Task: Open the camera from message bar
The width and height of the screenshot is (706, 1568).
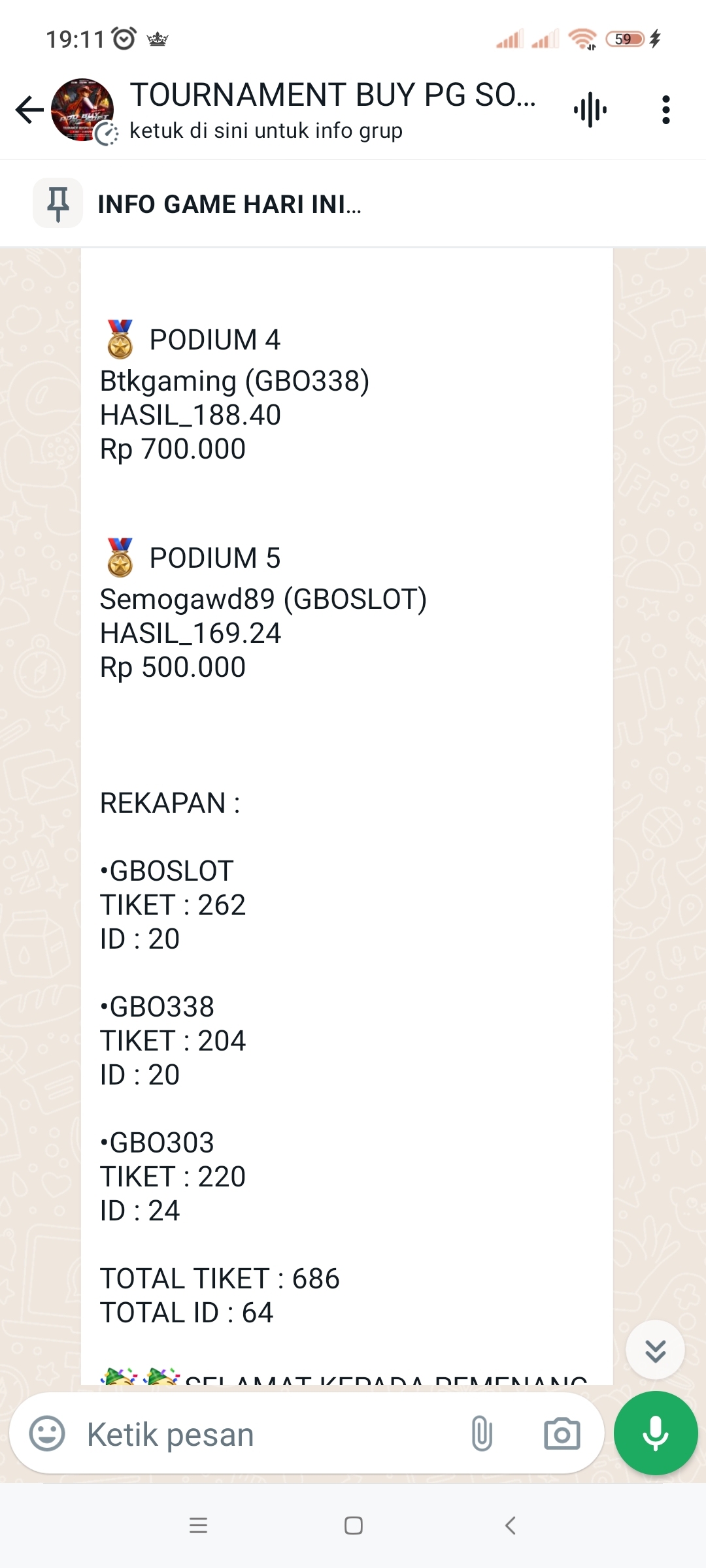Action: click(x=562, y=1434)
